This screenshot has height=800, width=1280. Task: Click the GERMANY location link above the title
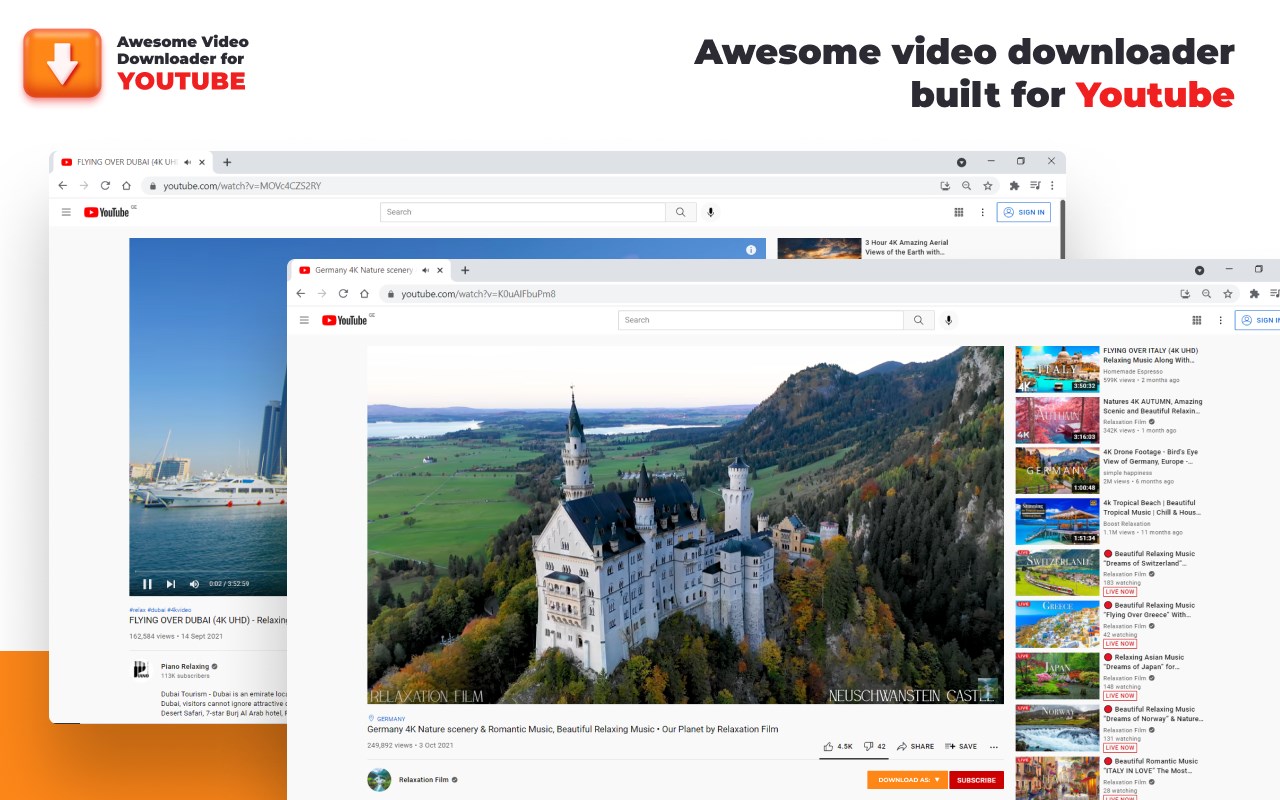[x=391, y=719]
